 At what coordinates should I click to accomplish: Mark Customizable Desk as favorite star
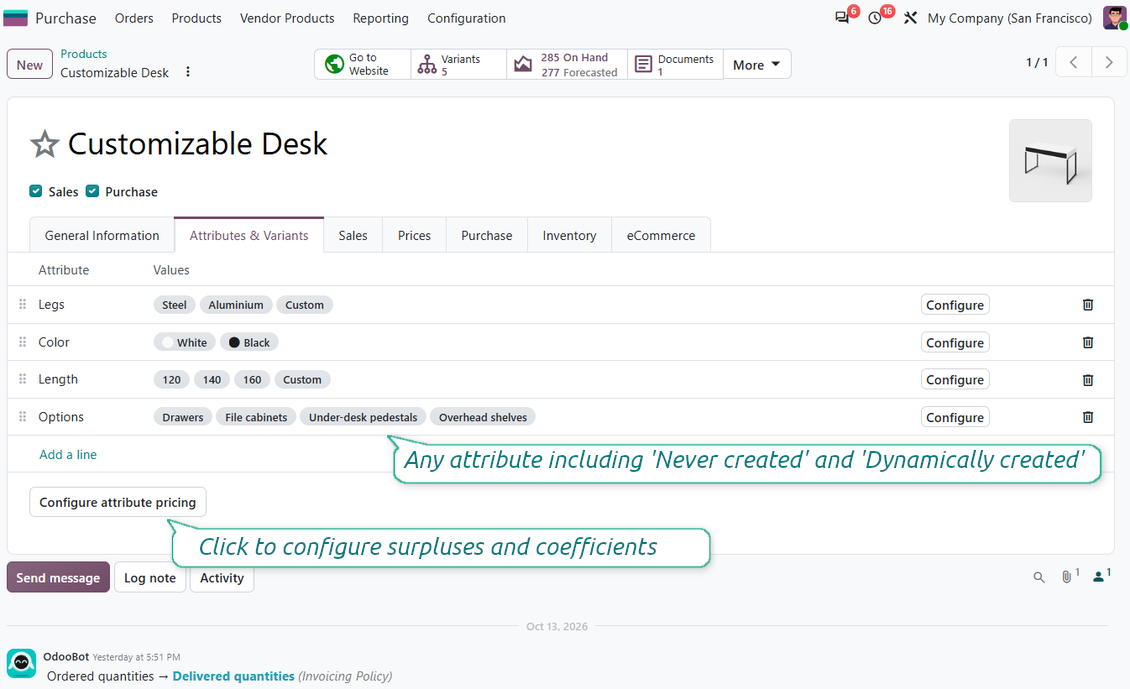pos(45,144)
